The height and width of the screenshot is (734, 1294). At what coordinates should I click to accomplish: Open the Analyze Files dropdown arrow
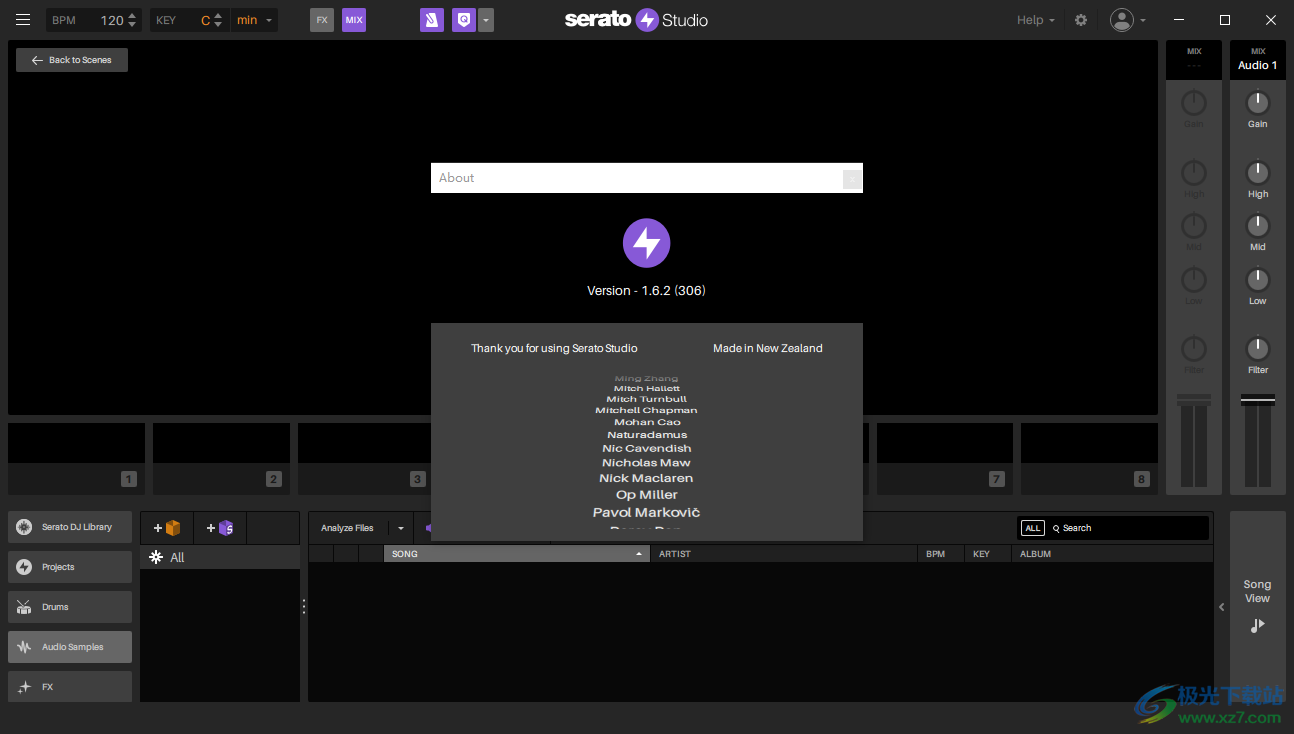[x=400, y=528]
